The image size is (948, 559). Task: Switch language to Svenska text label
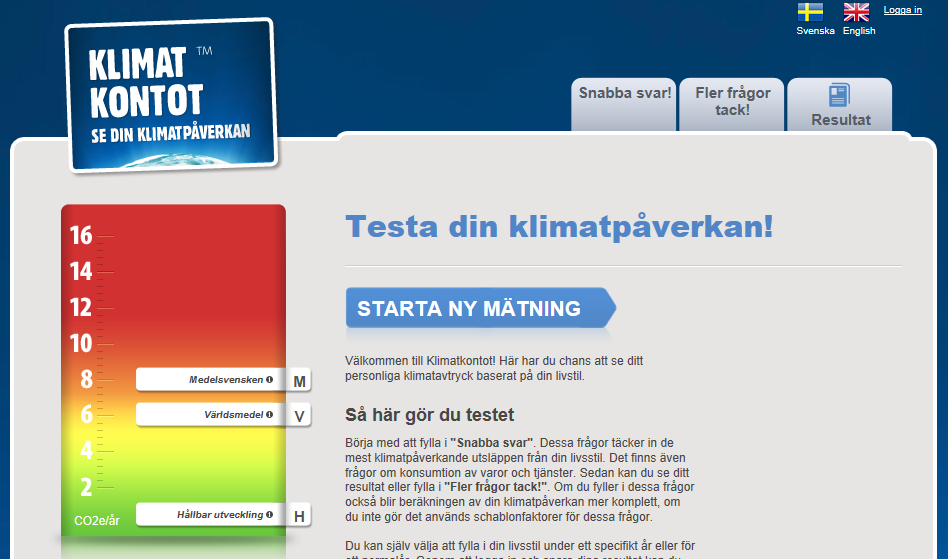815,31
